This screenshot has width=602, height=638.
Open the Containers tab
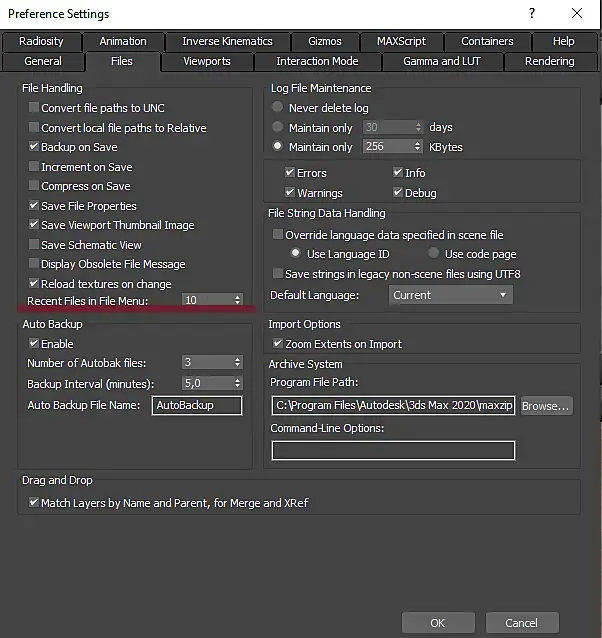click(x=487, y=42)
